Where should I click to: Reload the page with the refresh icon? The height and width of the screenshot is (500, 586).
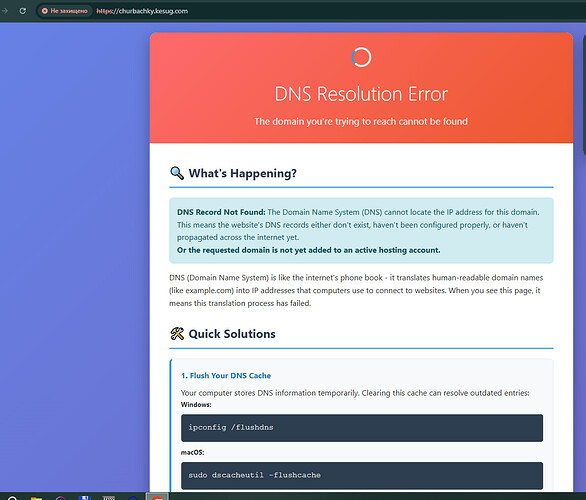23,11
